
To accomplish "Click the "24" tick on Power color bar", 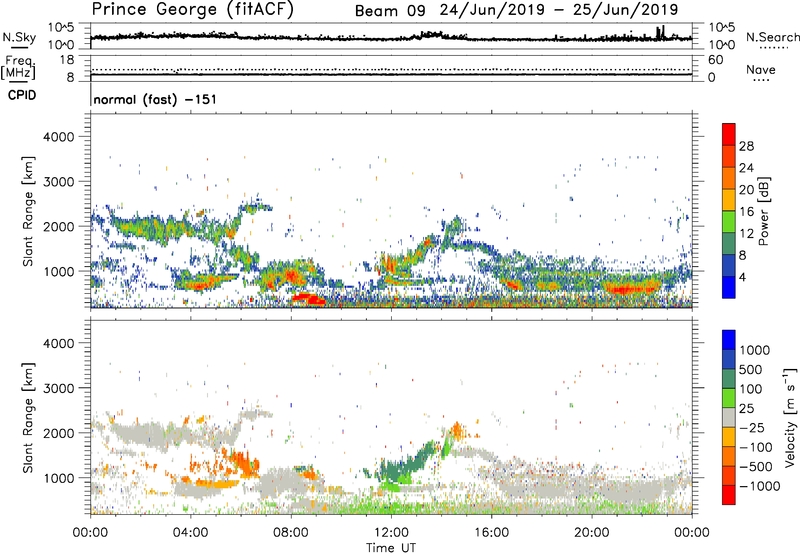I will (x=746, y=168).
